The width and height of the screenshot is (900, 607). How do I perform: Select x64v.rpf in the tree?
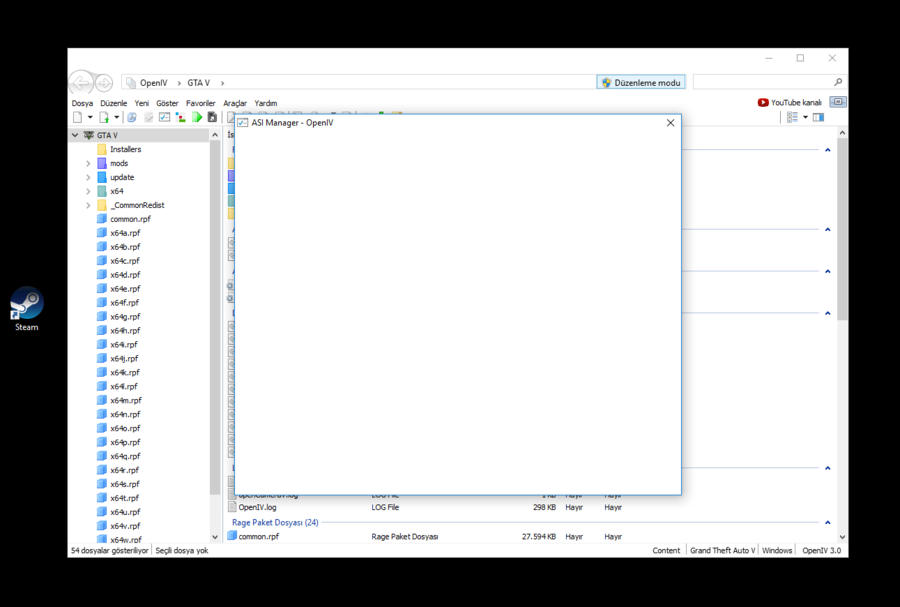119,526
